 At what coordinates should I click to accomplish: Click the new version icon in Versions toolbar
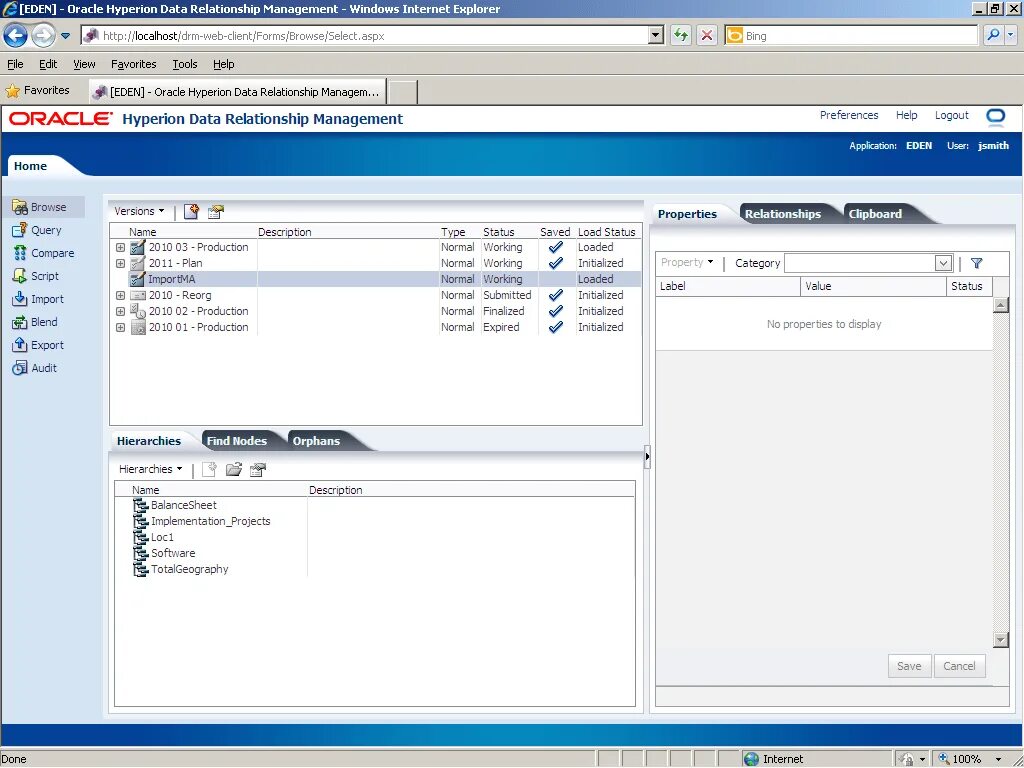(x=191, y=212)
